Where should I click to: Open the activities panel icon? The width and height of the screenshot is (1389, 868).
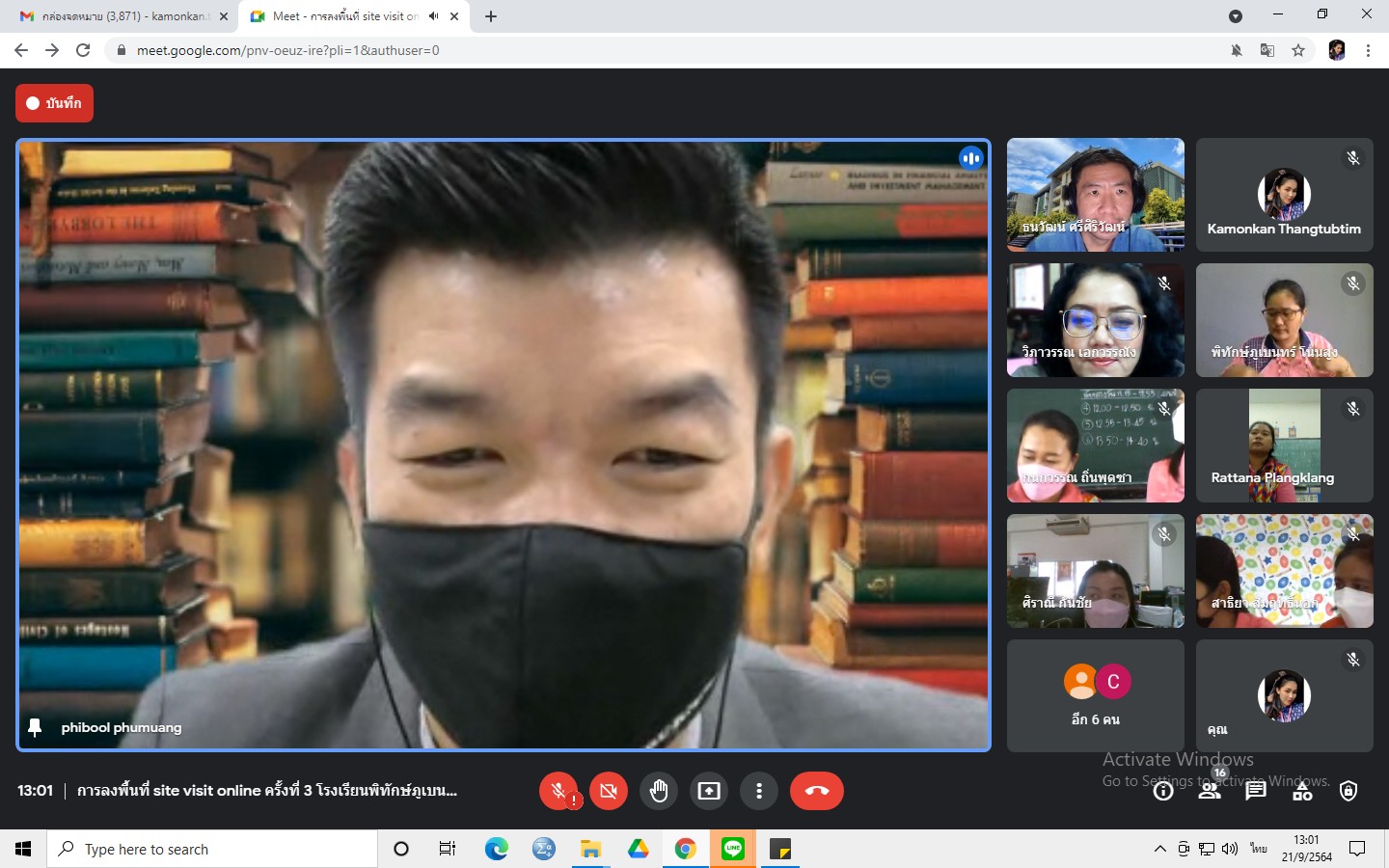pyautogui.click(x=1302, y=791)
